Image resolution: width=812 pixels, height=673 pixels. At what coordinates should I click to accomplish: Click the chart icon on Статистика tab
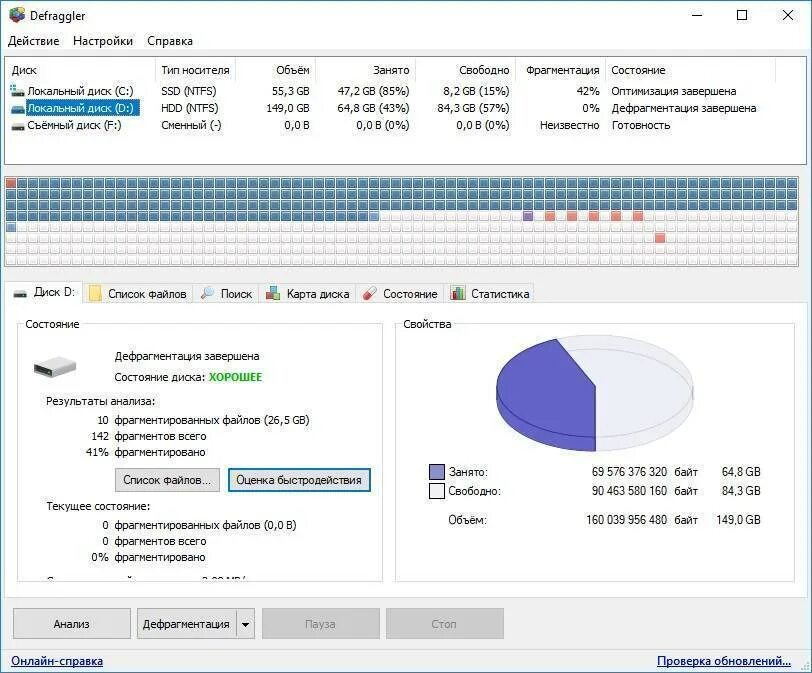click(x=457, y=293)
